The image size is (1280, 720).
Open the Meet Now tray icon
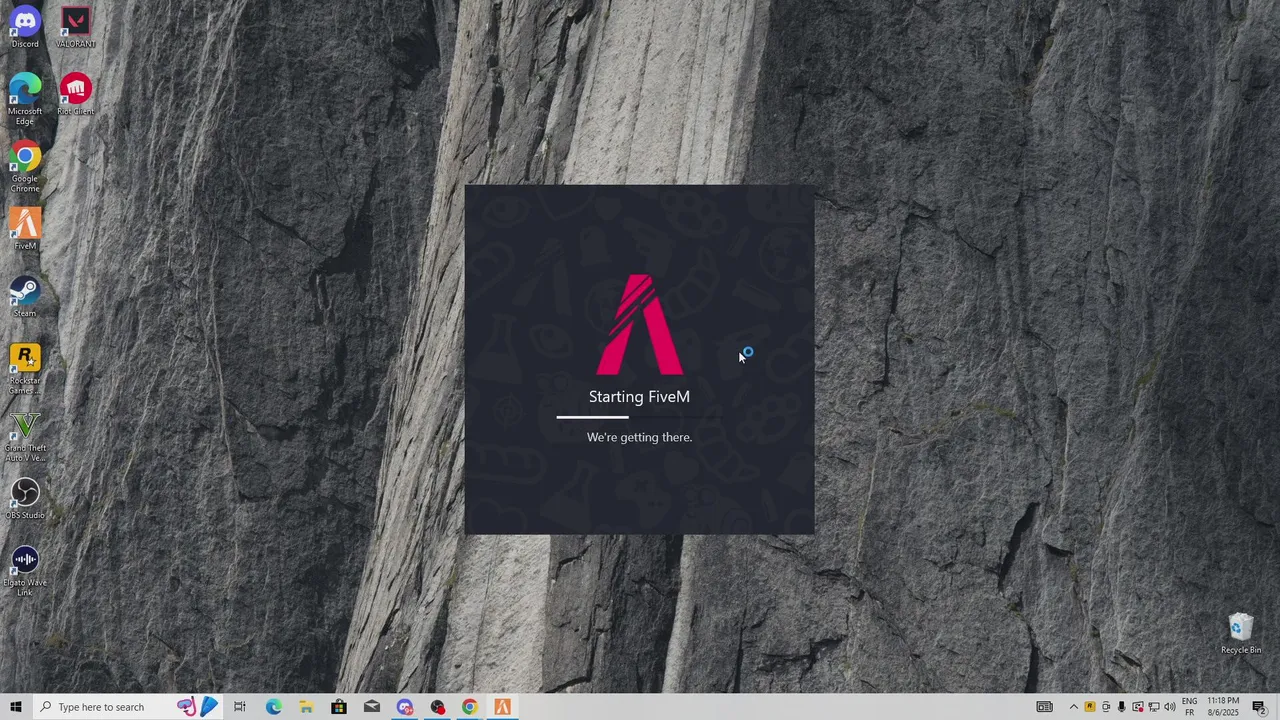click(1106, 707)
